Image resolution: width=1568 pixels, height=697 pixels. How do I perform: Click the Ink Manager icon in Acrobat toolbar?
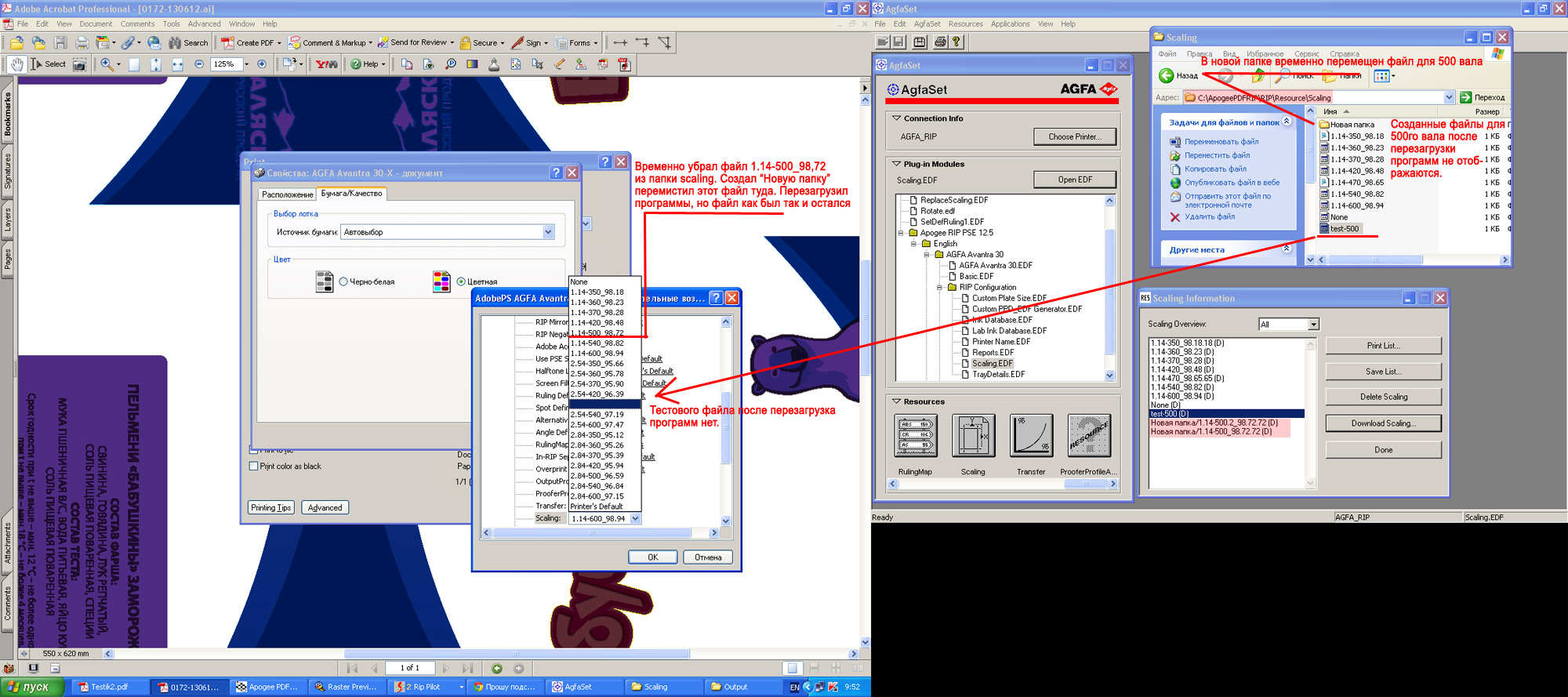coord(494,64)
